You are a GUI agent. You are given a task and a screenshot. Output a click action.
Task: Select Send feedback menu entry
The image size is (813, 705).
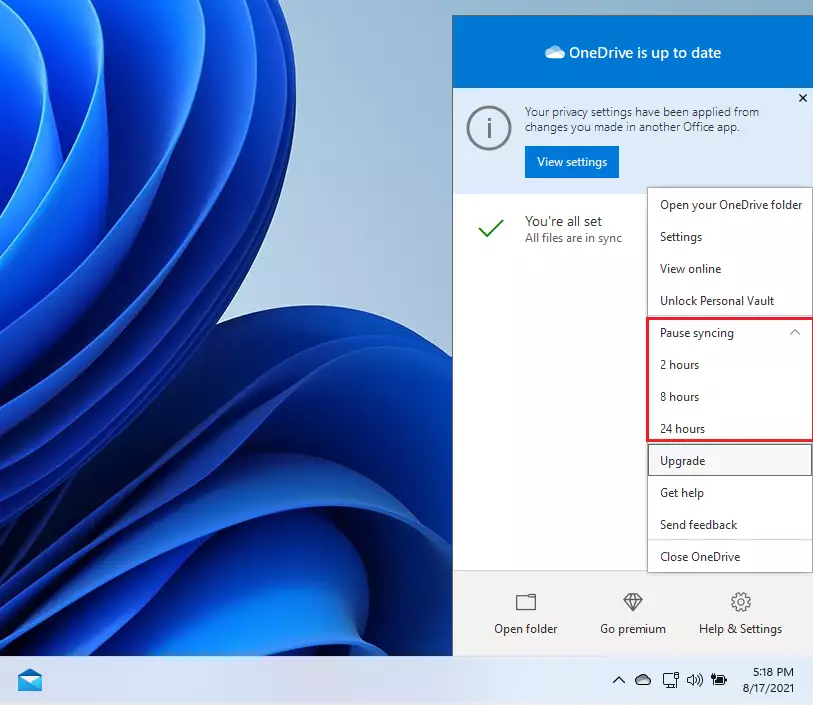point(730,525)
